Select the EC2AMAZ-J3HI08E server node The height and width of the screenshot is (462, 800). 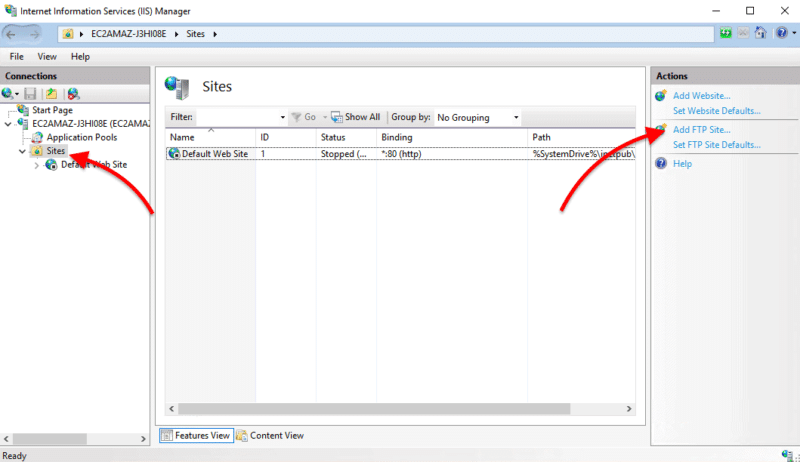coord(91,124)
